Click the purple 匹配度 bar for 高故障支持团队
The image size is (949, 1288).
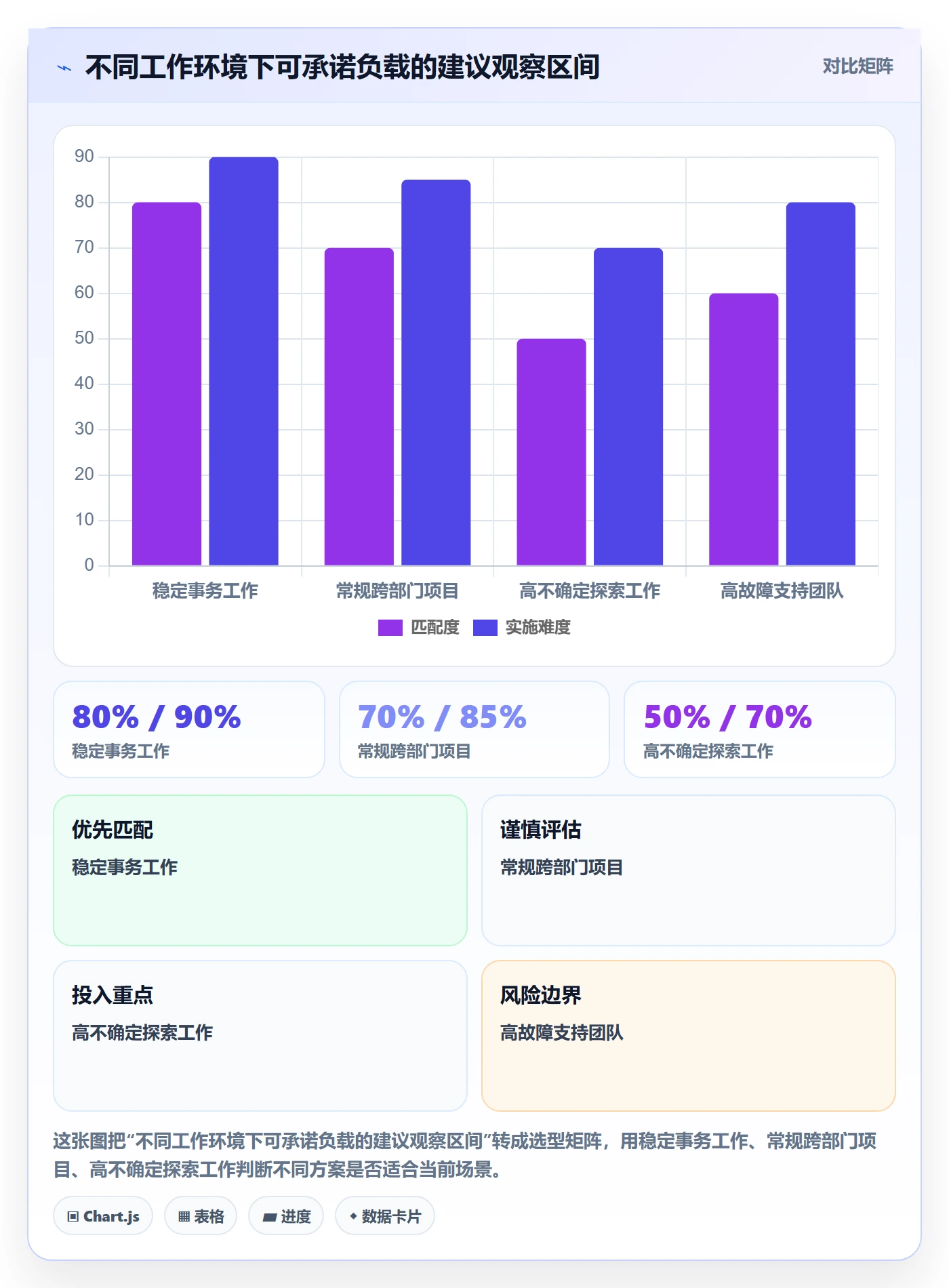[744, 429]
